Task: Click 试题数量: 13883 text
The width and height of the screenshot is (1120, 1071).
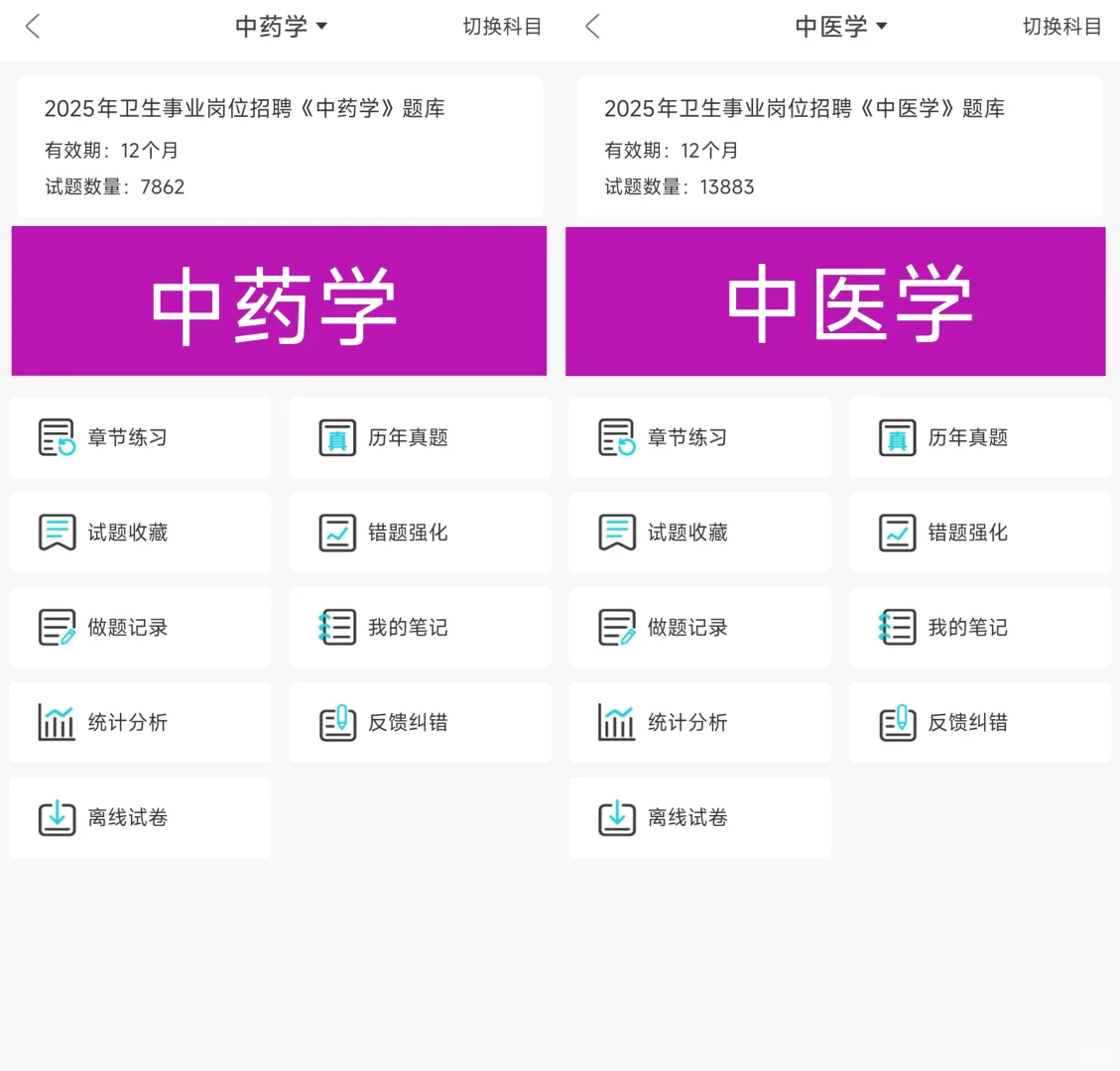Action: tap(680, 187)
